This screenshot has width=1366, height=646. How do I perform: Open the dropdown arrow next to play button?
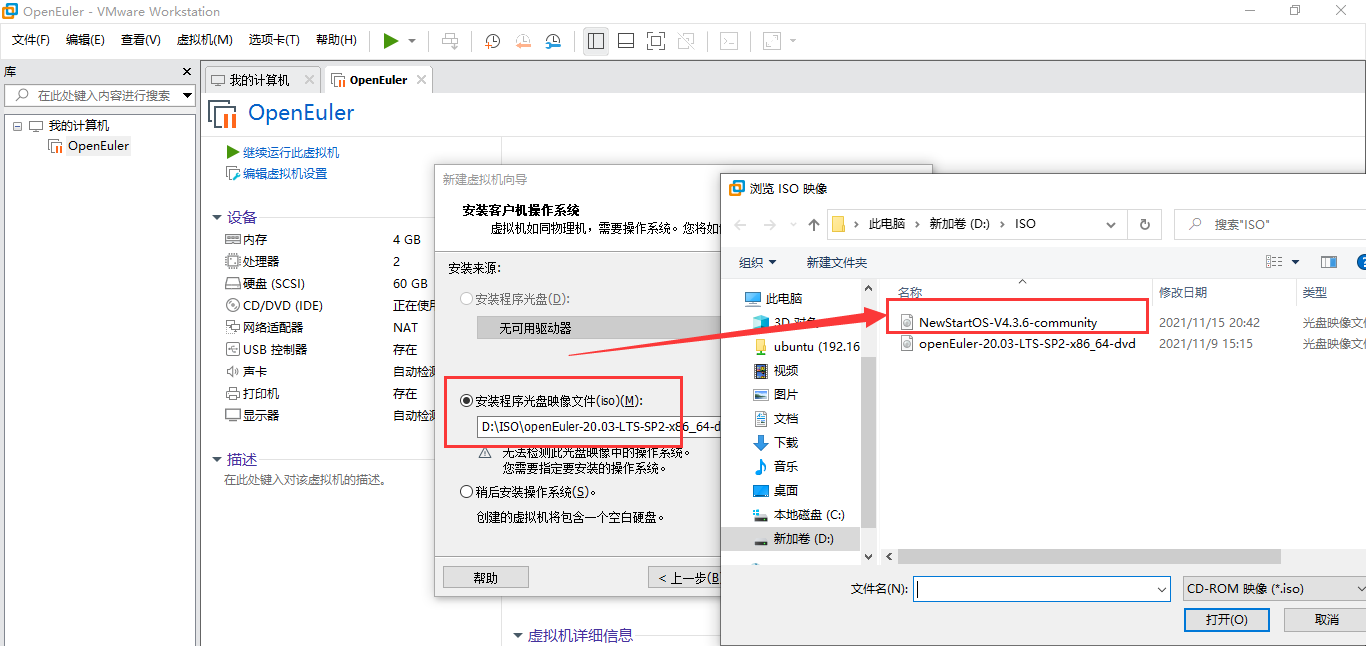(412, 41)
